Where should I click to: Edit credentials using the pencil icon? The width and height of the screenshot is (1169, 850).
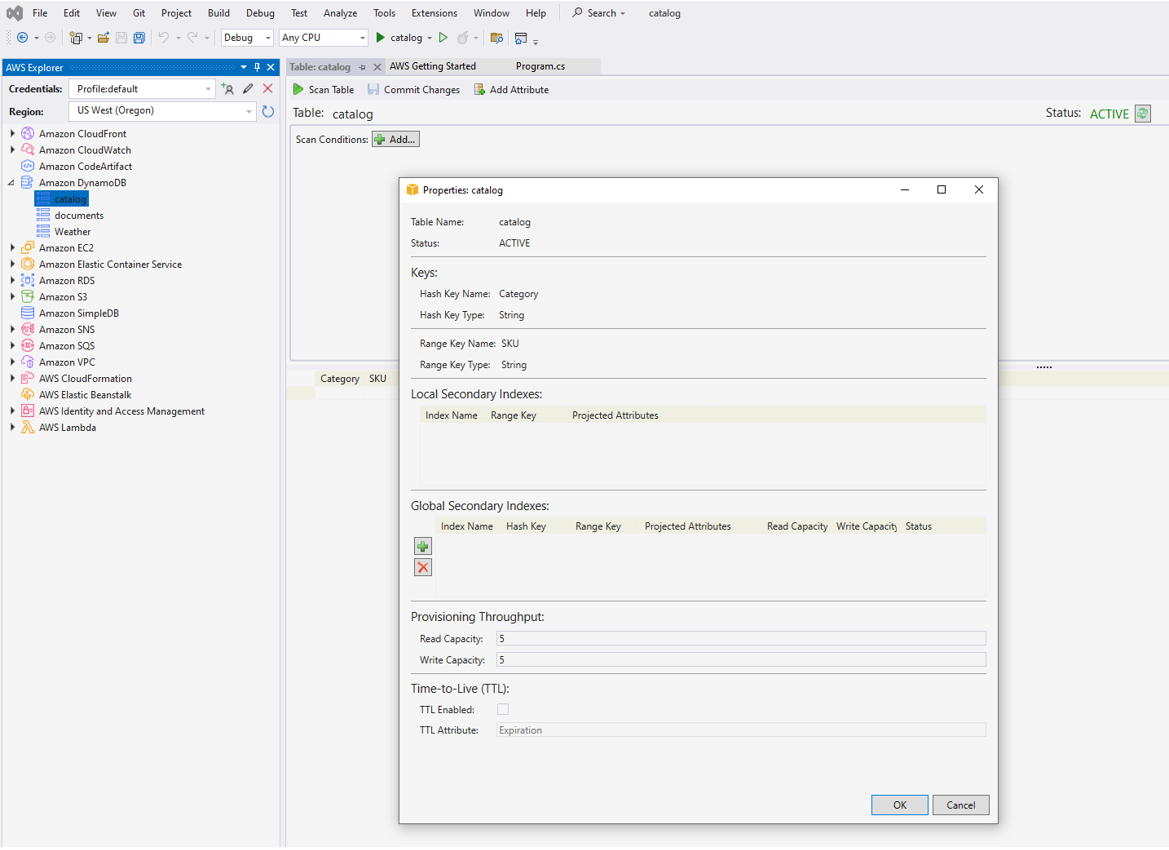[x=246, y=88]
